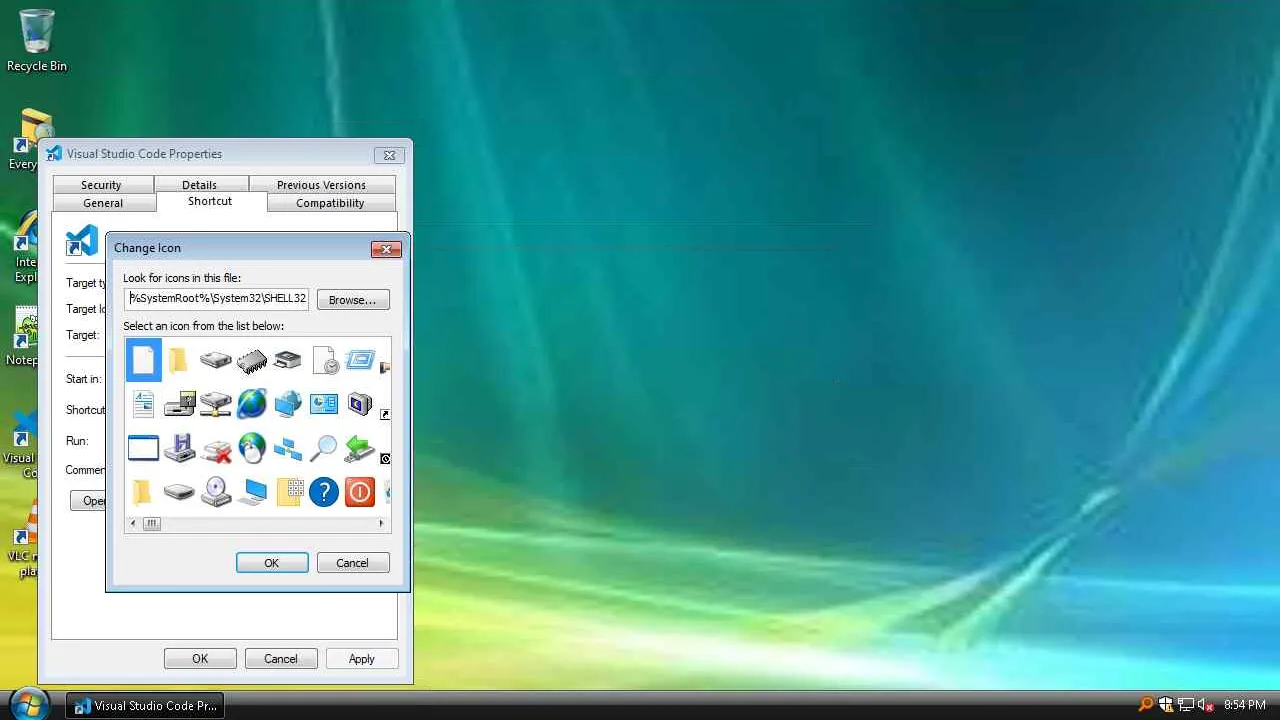Cancel the Change Icon dialog

point(352,563)
